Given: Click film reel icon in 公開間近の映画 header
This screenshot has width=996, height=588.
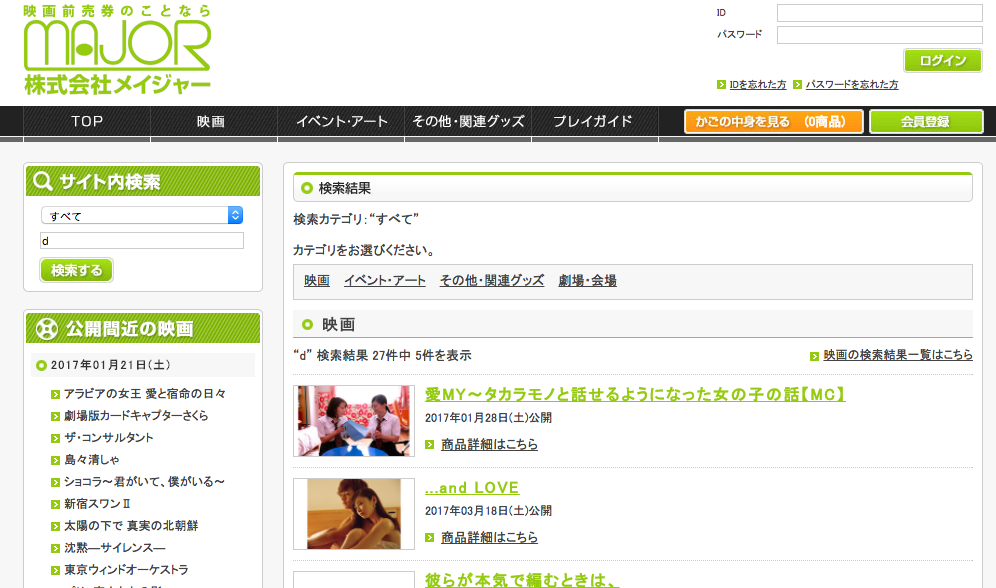Looking at the screenshot, I should [46, 328].
